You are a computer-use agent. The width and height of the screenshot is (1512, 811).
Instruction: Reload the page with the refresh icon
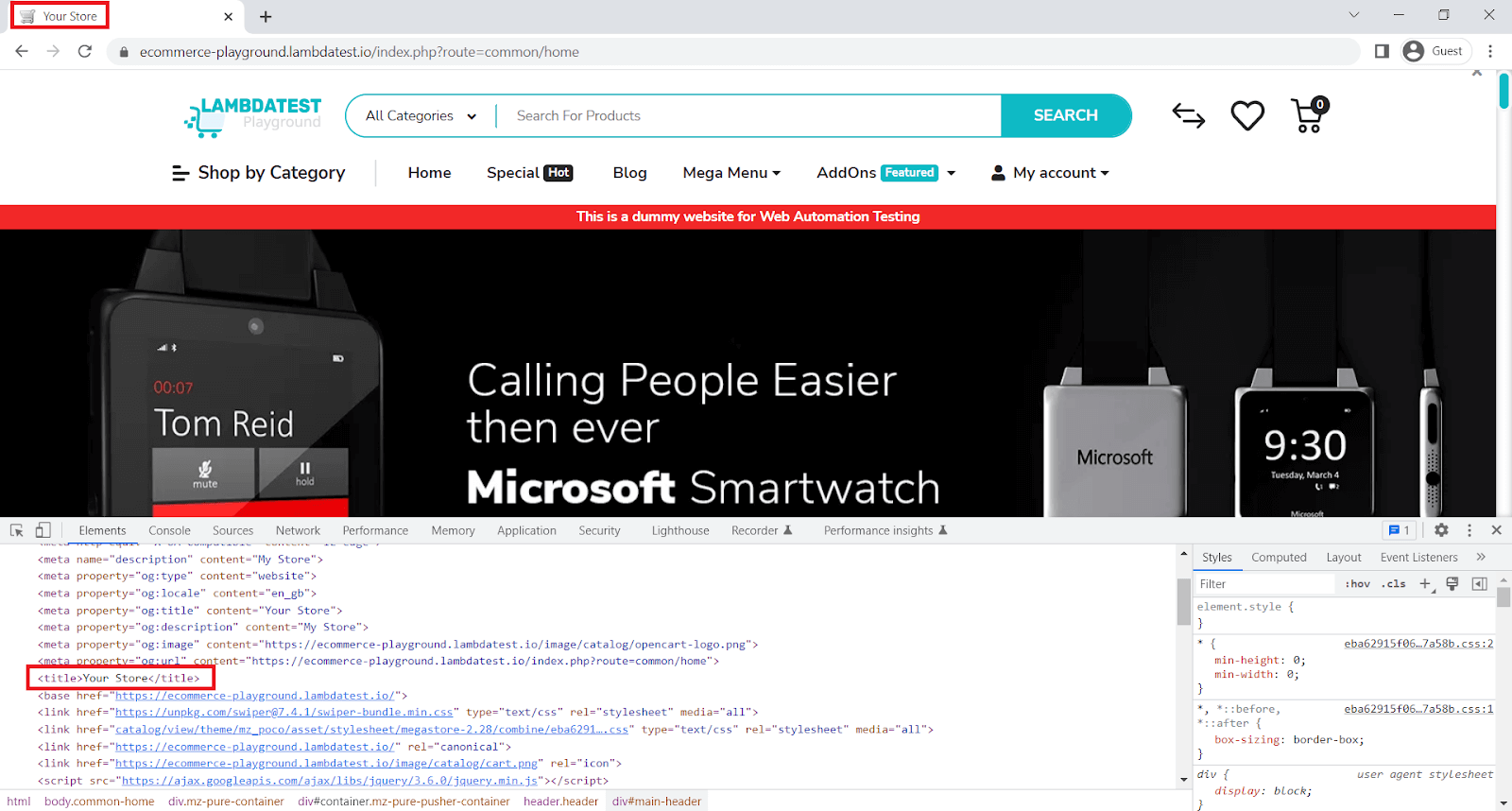(x=85, y=51)
